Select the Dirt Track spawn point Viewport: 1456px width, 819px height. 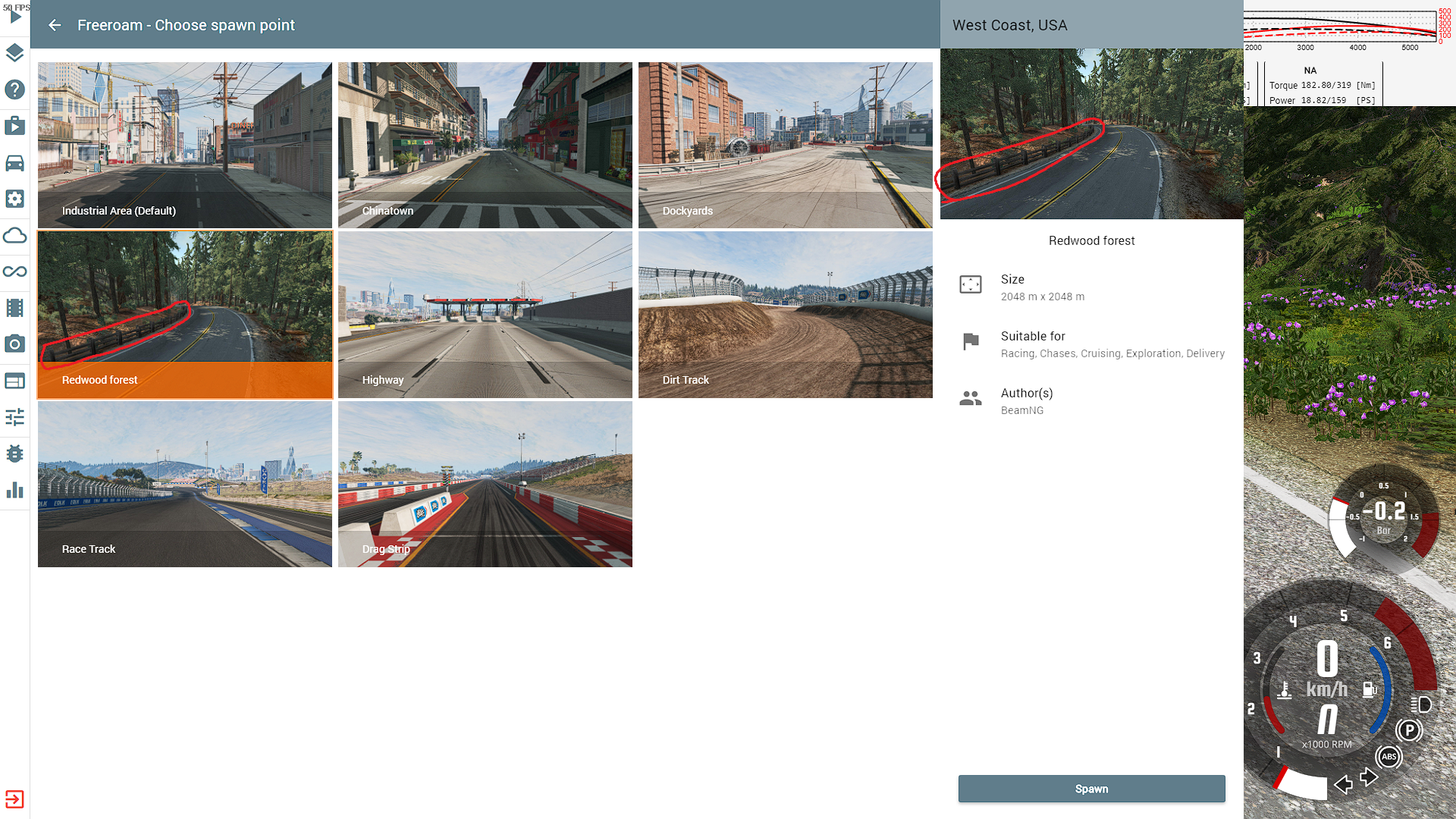point(786,315)
